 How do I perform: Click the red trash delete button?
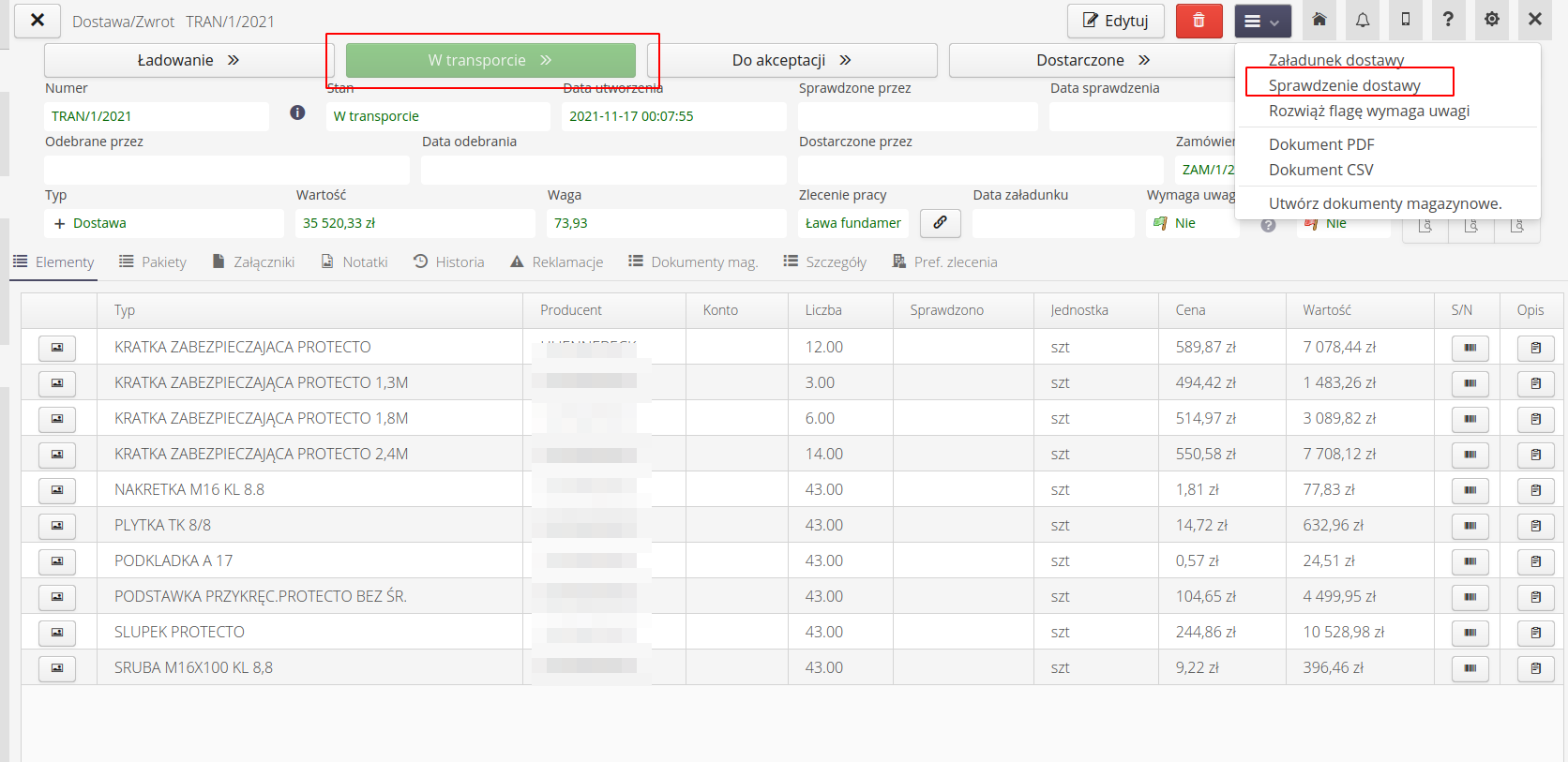(1199, 21)
